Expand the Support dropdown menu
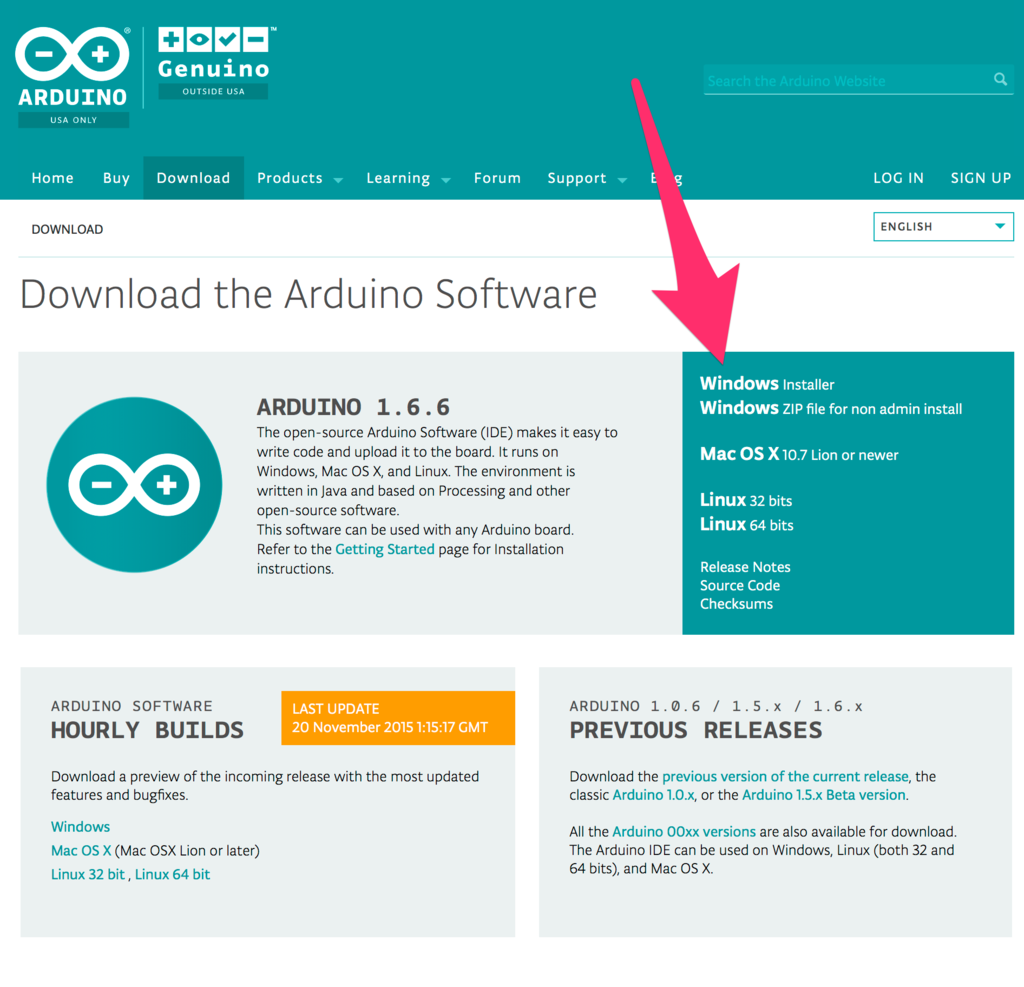Screen dimensions: 1024x987 pyautogui.click(x=586, y=178)
